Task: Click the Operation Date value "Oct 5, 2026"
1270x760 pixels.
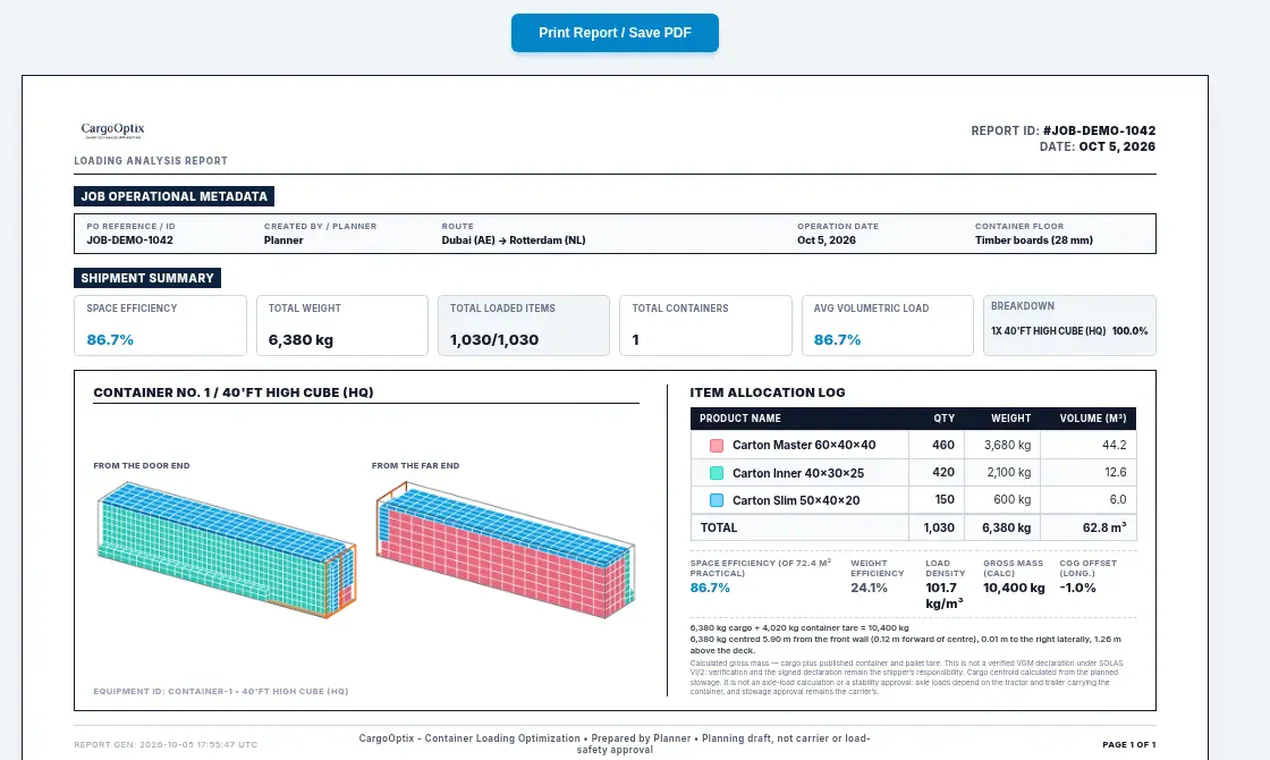Action: click(x=826, y=240)
